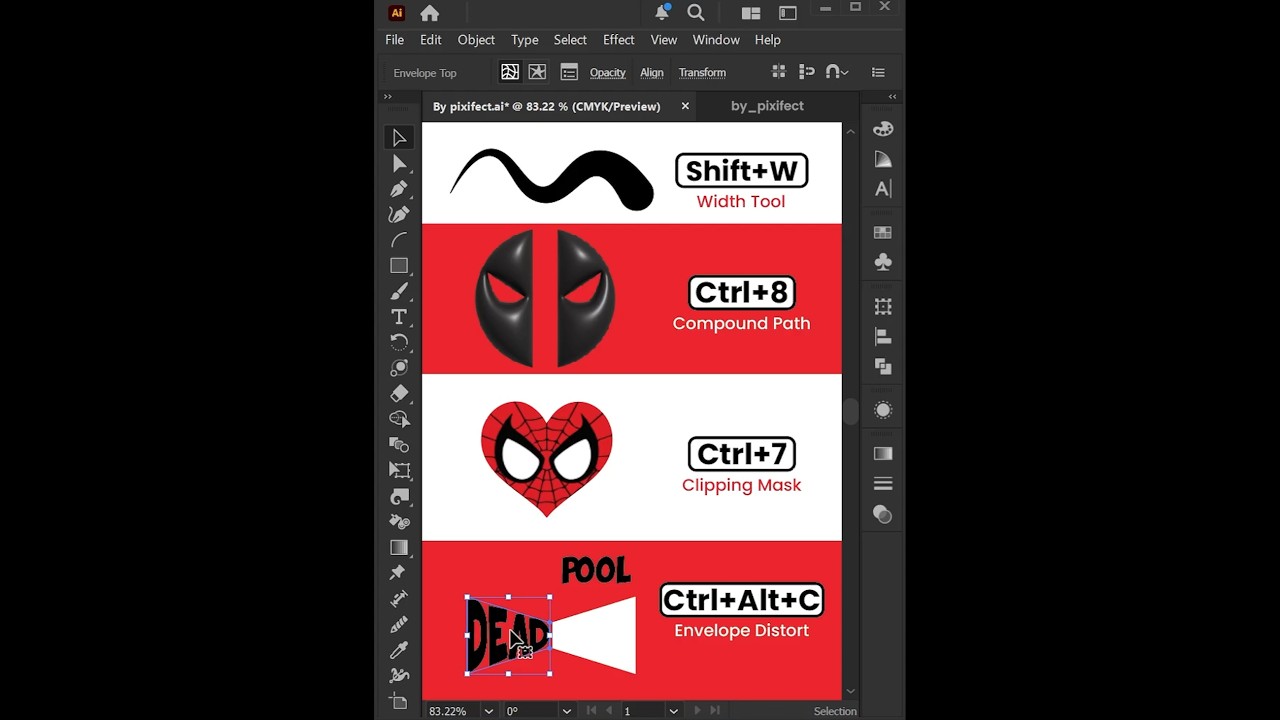
Task: Select the Curvature tool
Action: coord(399,214)
